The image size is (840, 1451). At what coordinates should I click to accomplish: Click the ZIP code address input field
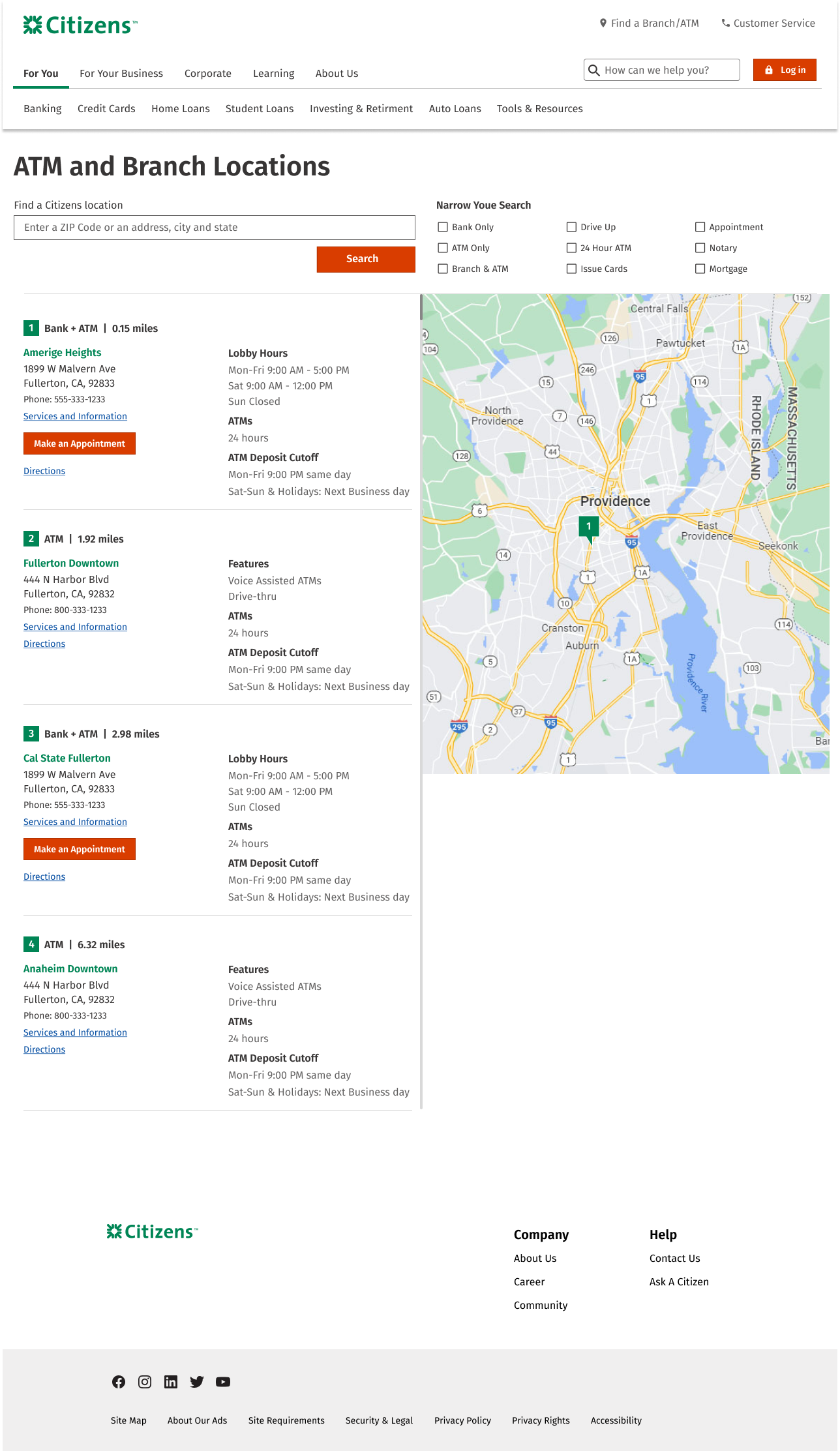tap(215, 228)
